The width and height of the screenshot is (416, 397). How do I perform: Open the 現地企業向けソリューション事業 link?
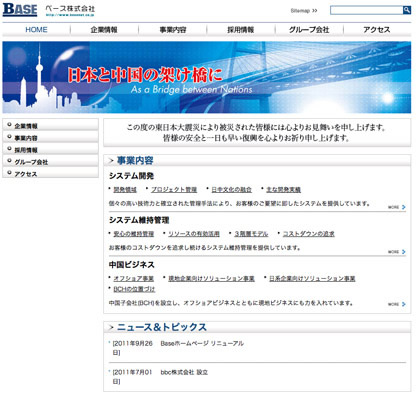click(211, 278)
